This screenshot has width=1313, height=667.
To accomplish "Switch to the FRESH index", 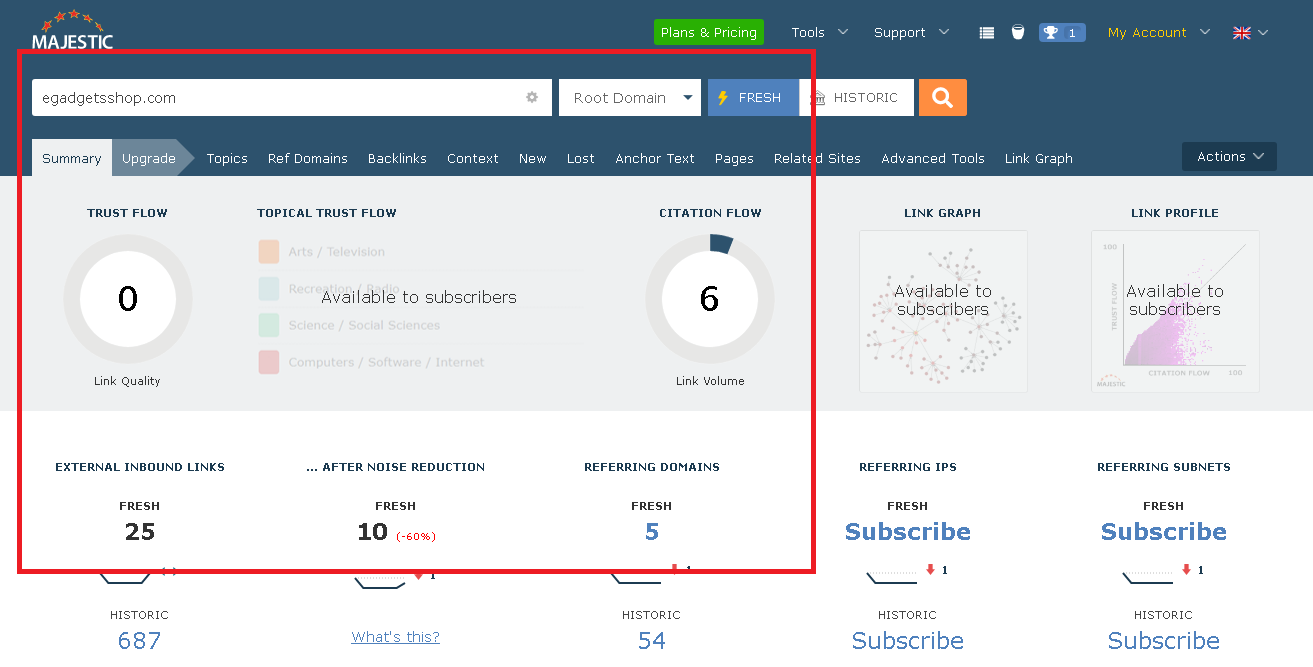I will click(x=753, y=97).
